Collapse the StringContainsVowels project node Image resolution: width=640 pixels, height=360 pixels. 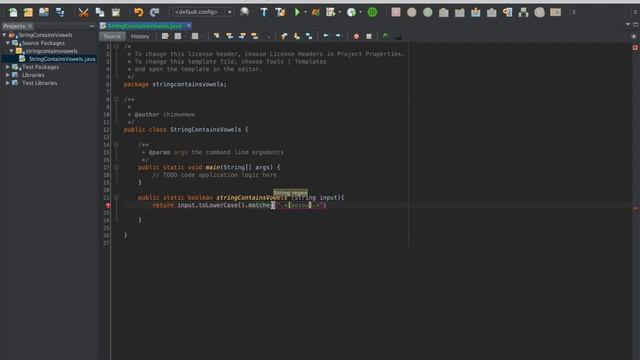pyautogui.click(x=4, y=35)
